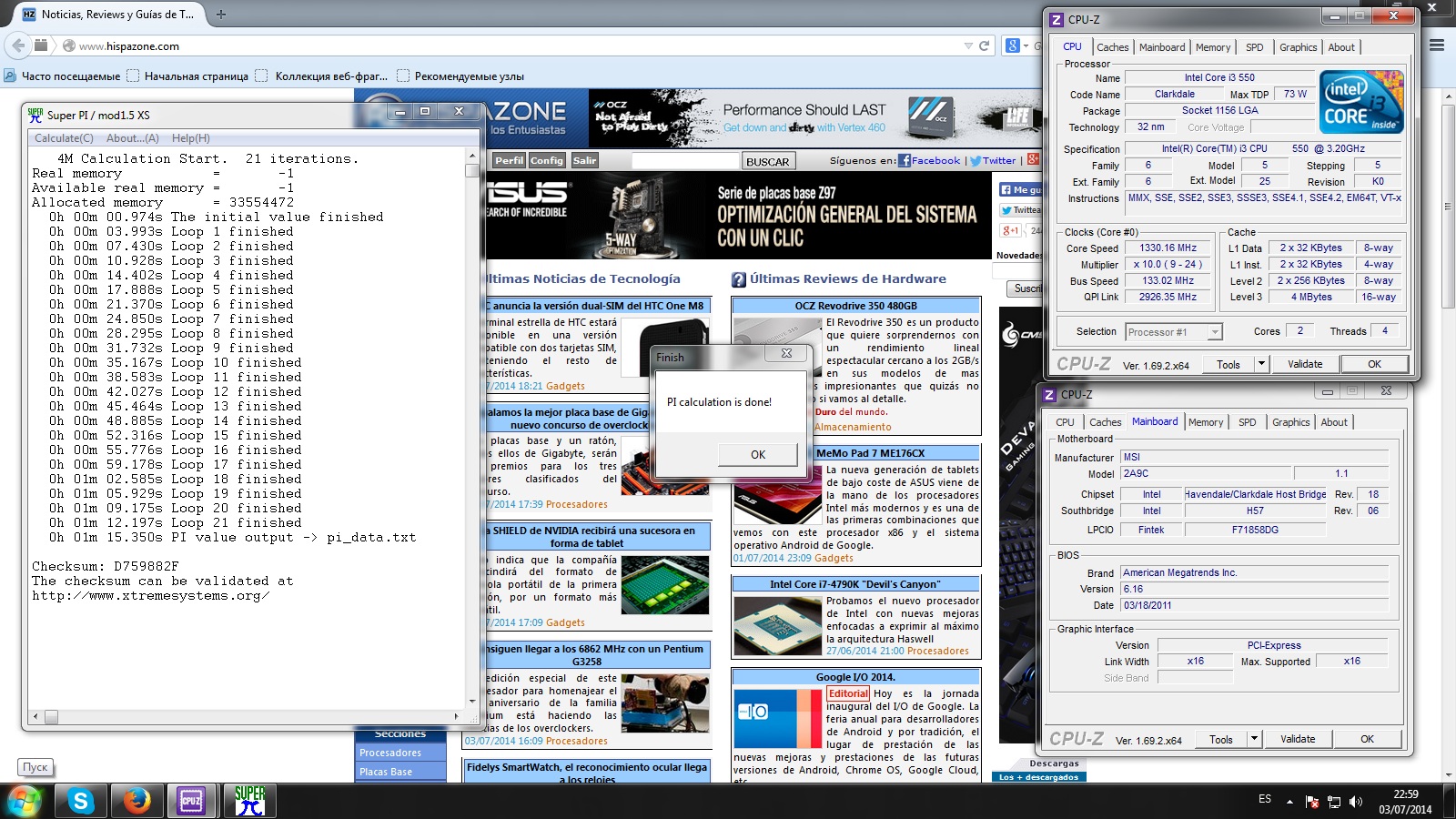Switch to Memory tab in upper CPU-Z
The image size is (1456, 819).
click(x=1212, y=47)
